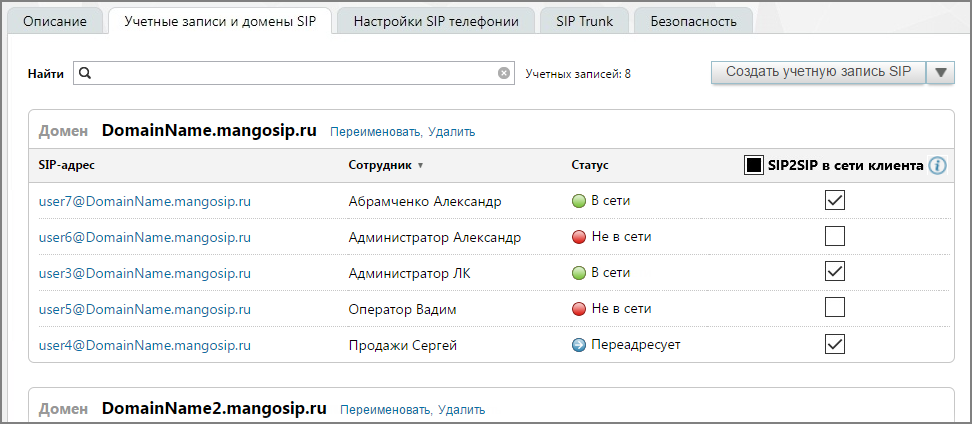Click employee name Абрамченко Александр
This screenshot has height=424, width=972.
pos(425,202)
